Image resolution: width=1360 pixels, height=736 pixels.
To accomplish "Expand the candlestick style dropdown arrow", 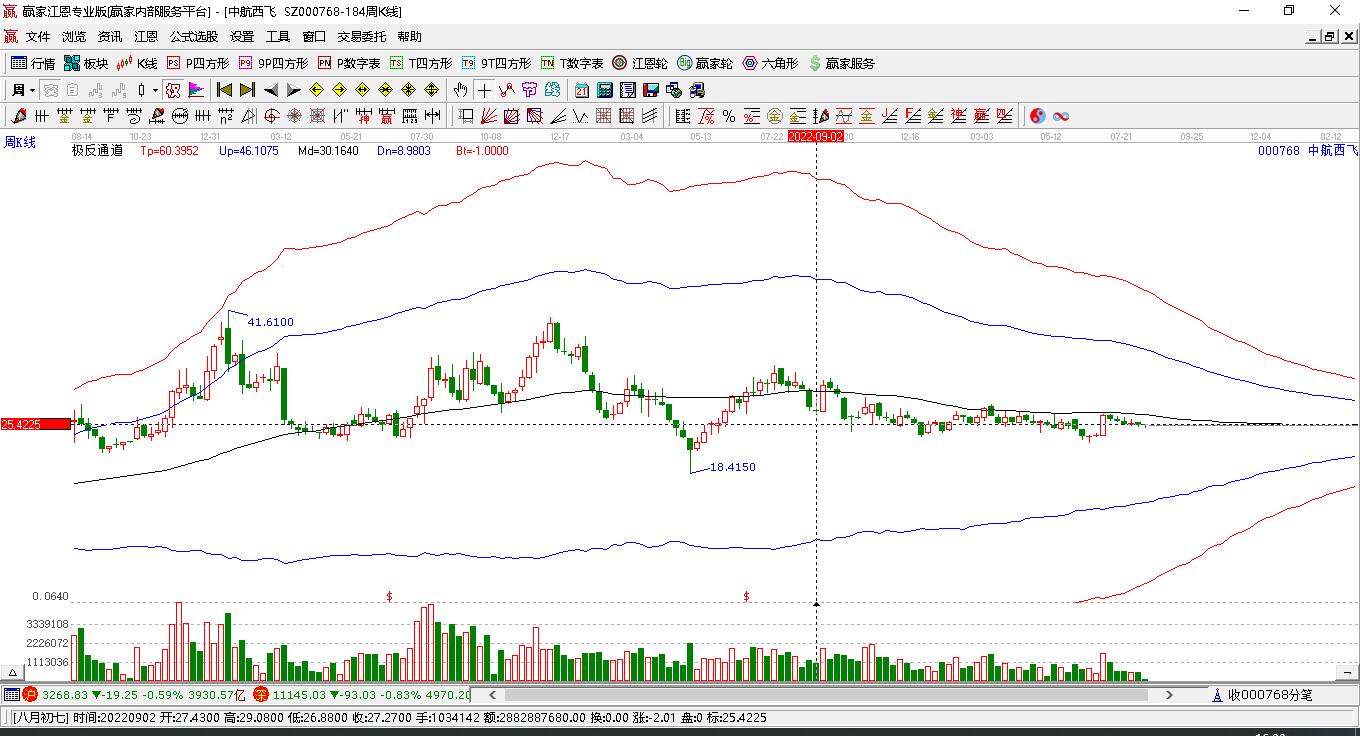I will (155, 90).
